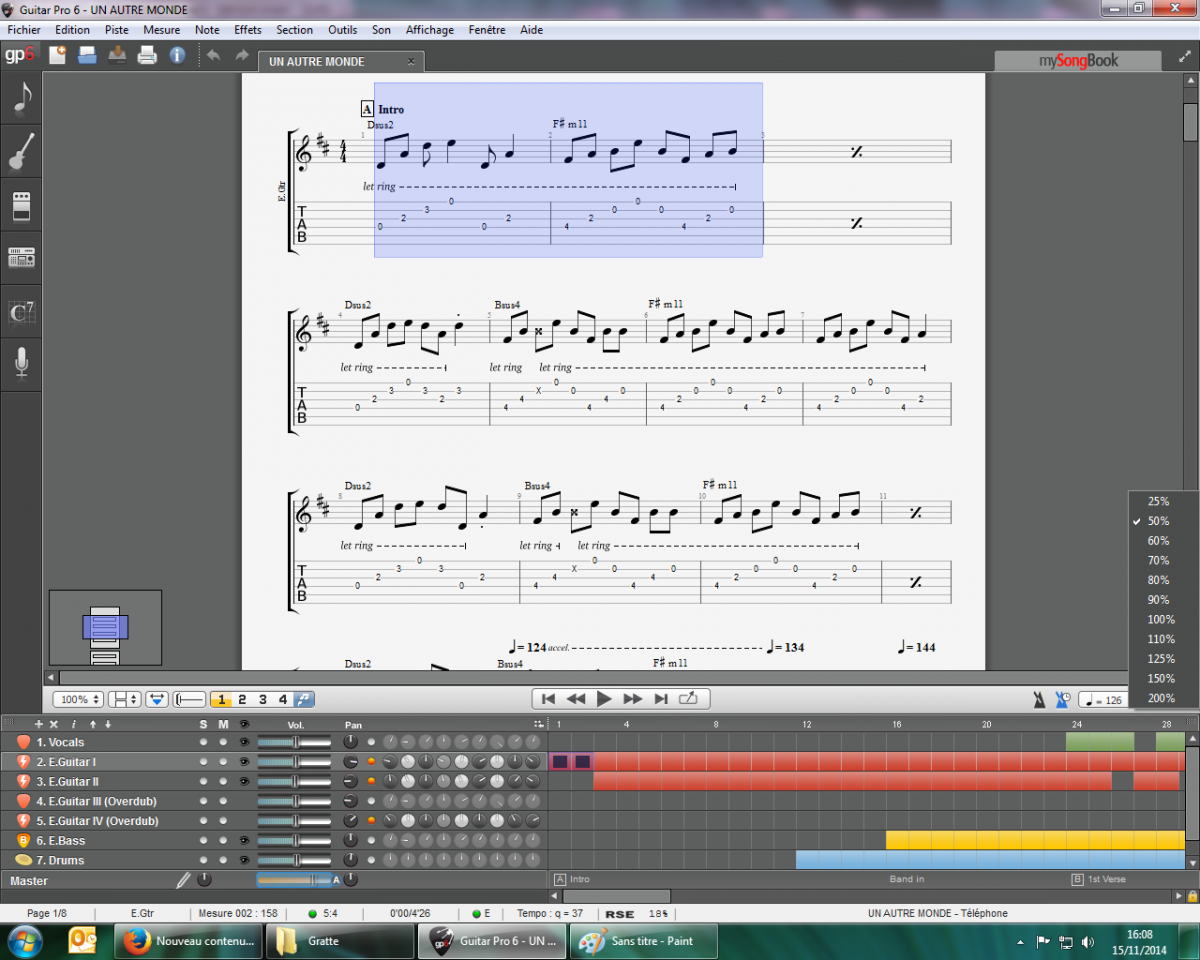This screenshot has width=1200, height=960.
Task: Create a new file from toolbar
Action: (x=57, y=55)
